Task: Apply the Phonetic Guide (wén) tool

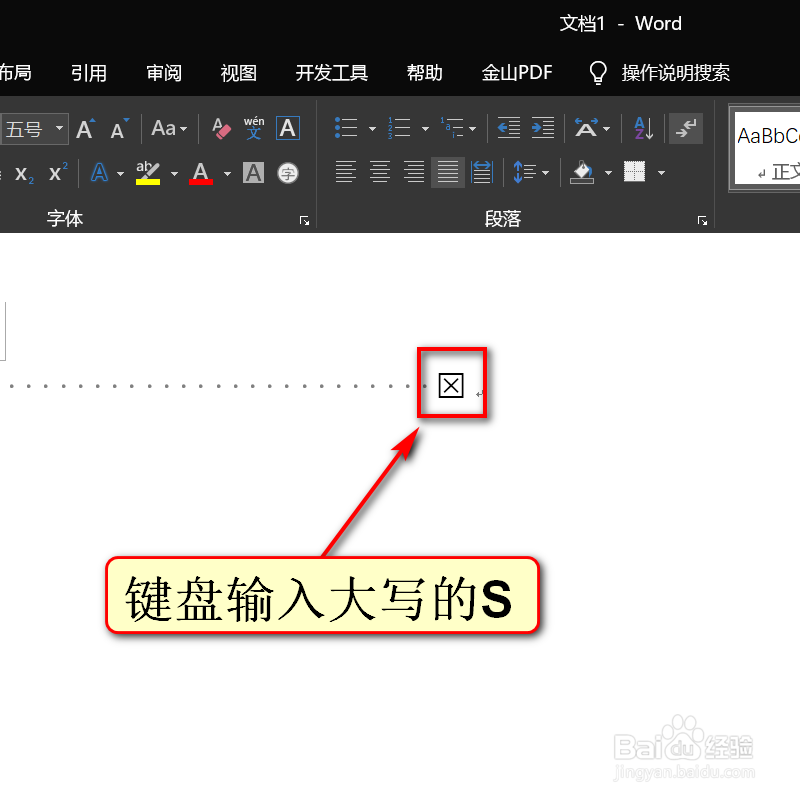Action: 253,128
